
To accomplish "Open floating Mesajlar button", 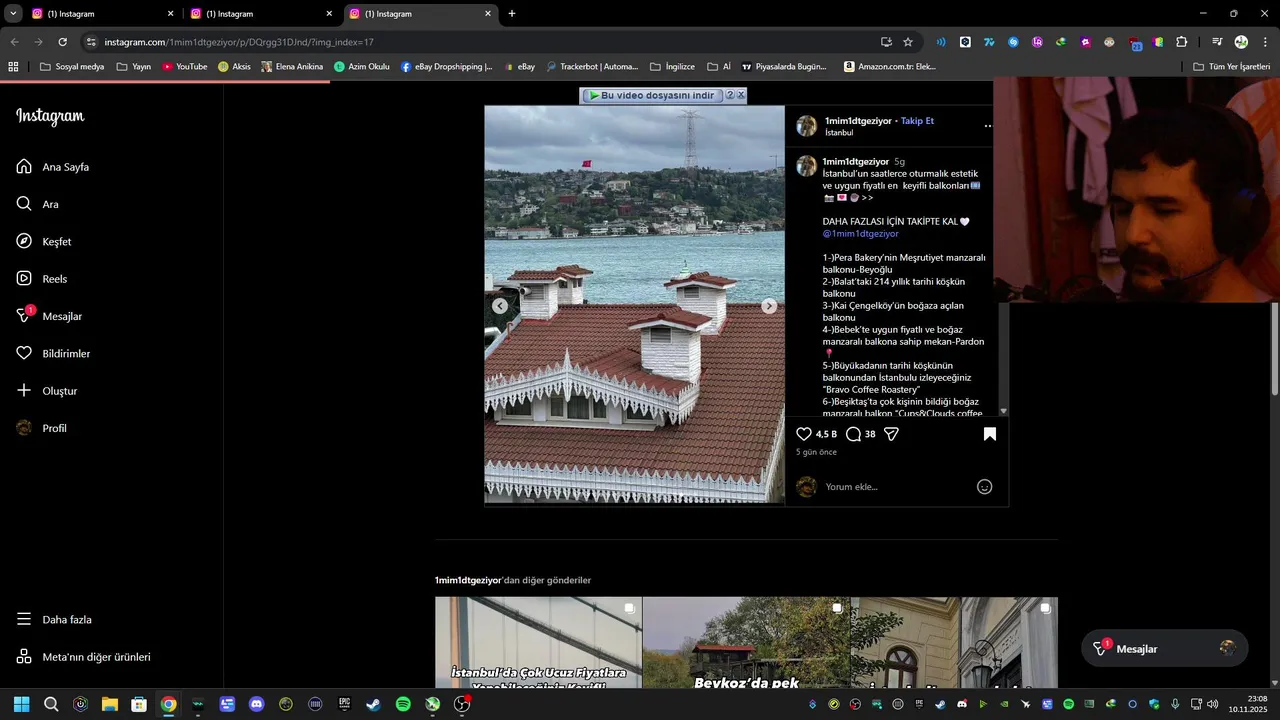I will [1164, 649].
